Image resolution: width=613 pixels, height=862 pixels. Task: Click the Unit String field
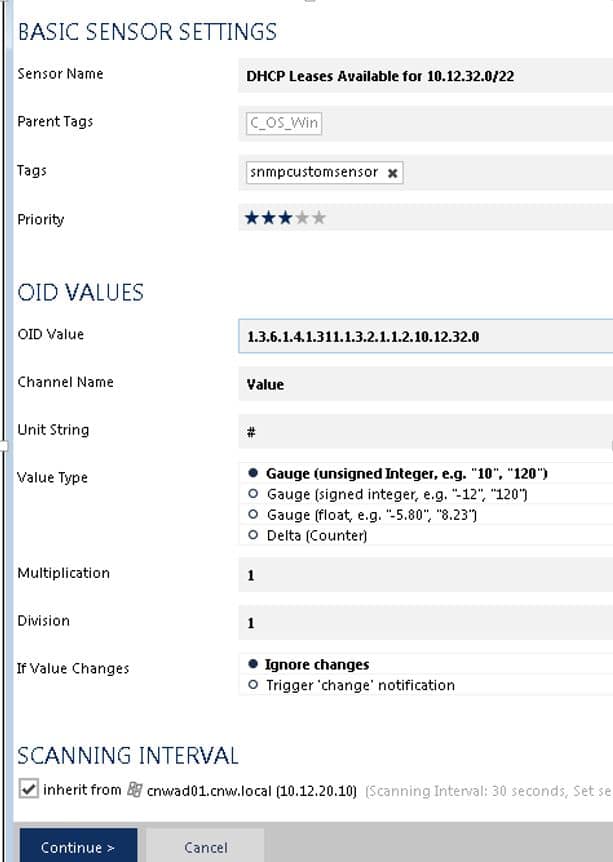pos(426,432)
